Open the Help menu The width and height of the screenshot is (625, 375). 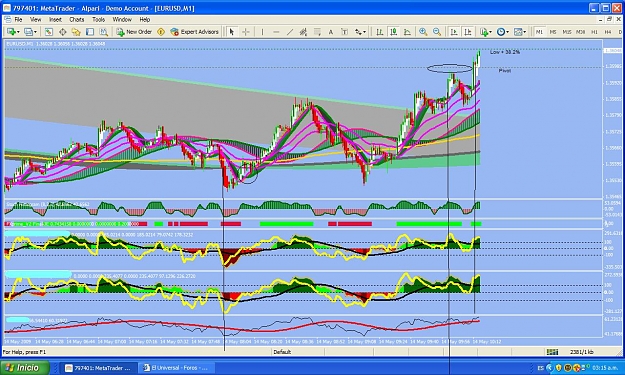click(x=144, y=20)
